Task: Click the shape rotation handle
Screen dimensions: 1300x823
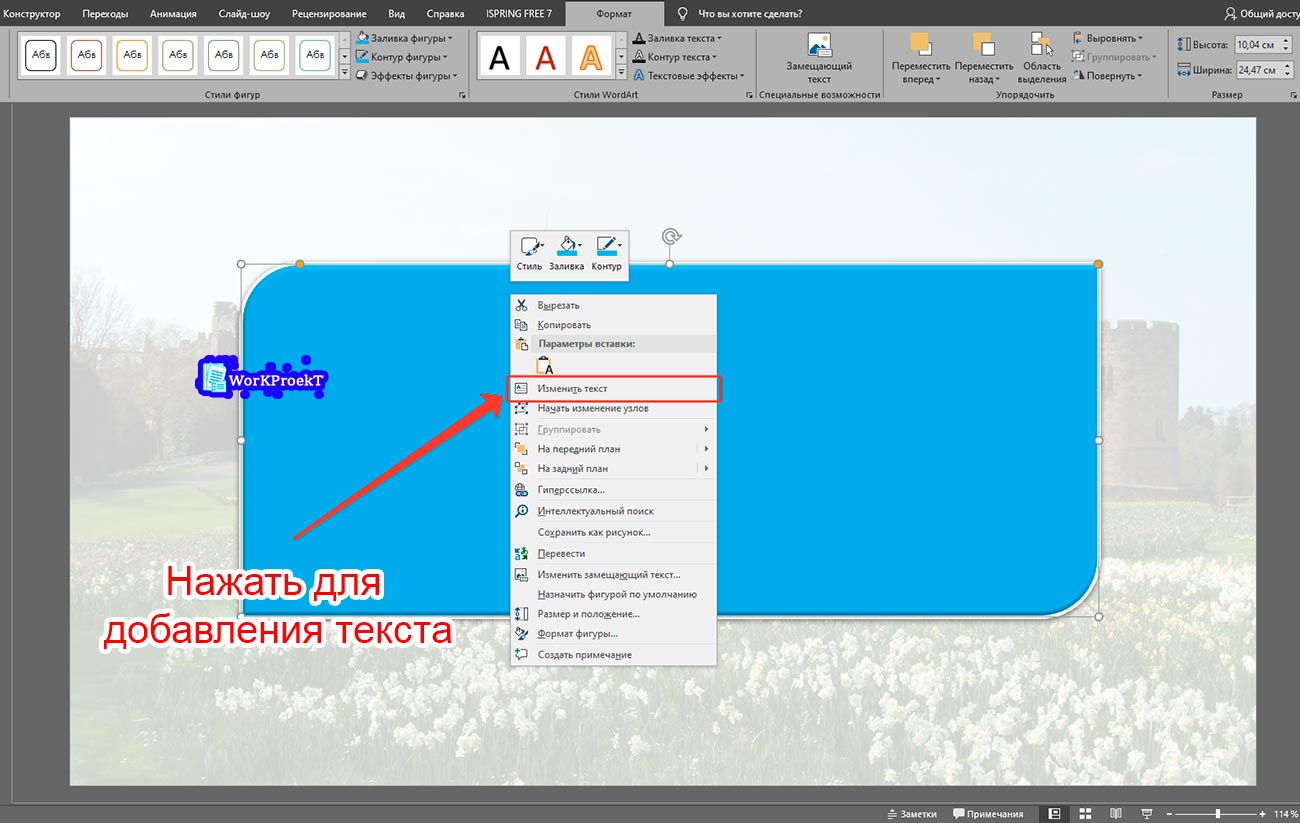Action: click(x=672, y=237)
